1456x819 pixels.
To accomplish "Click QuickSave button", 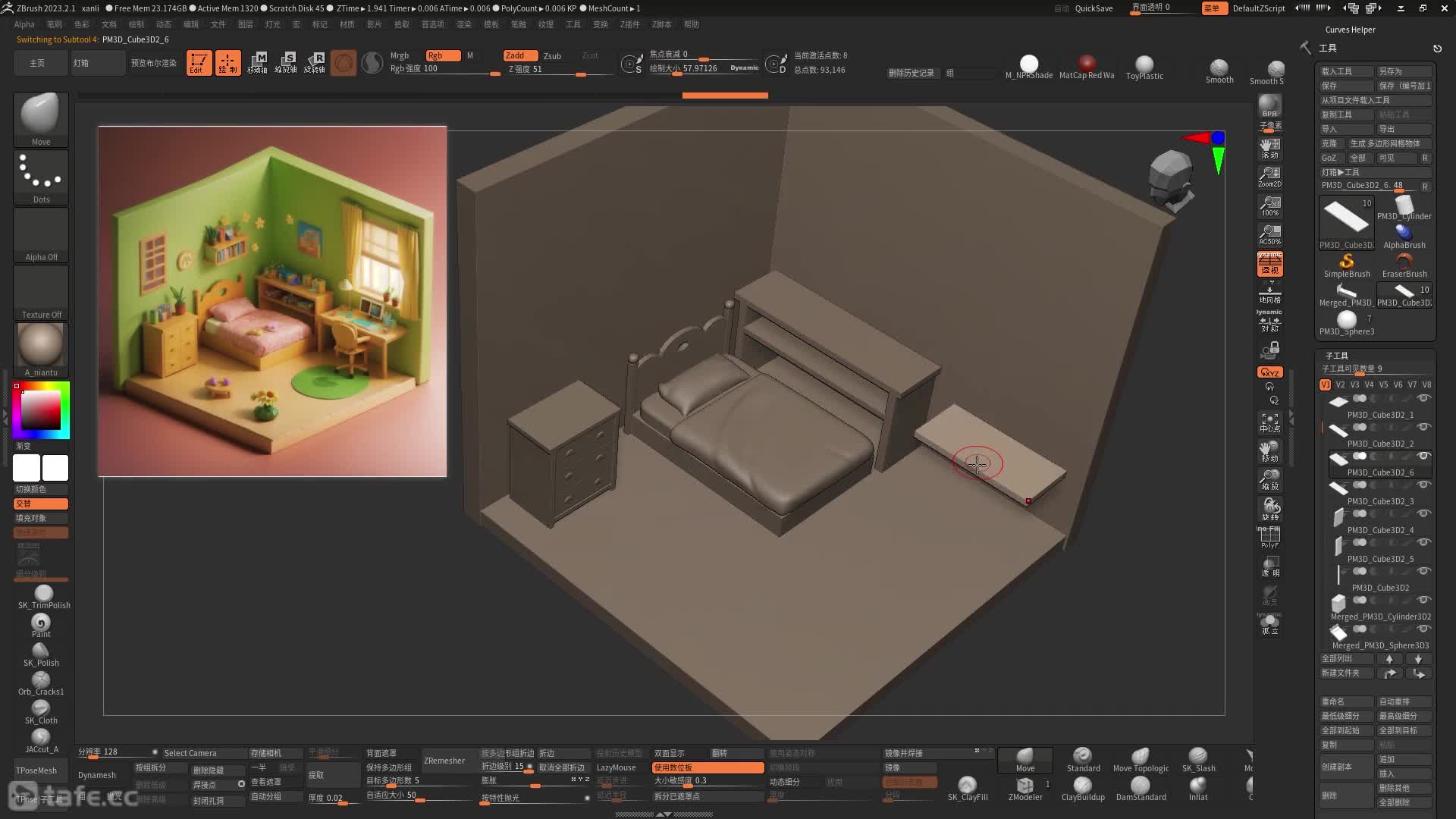I will pyautogui.click(x=1094, y=8).
